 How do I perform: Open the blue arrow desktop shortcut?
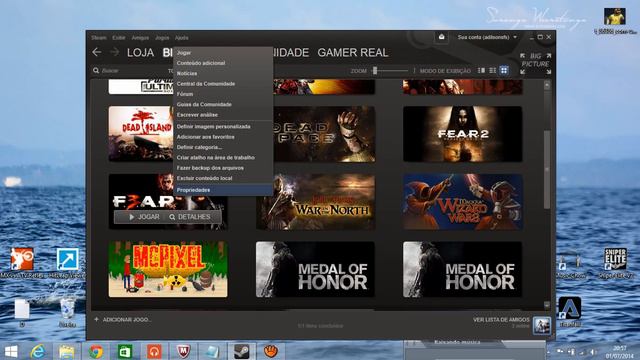pos(67,263)
